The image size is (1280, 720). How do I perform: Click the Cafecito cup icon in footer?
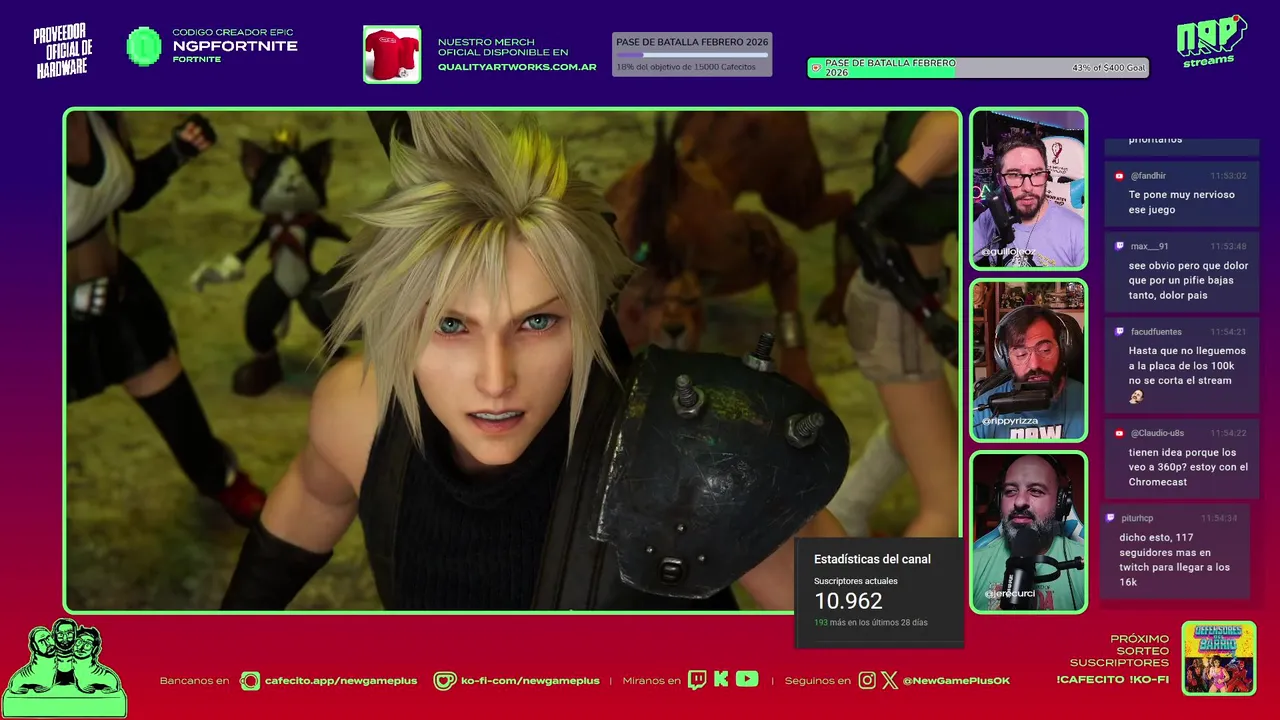click(x=250, y=681)
